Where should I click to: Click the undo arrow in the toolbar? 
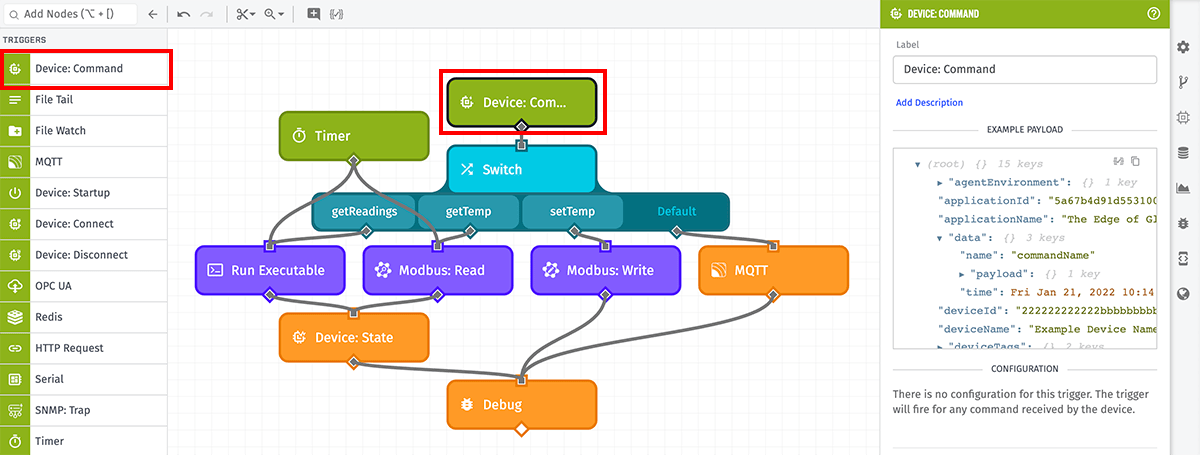[183, 14]
